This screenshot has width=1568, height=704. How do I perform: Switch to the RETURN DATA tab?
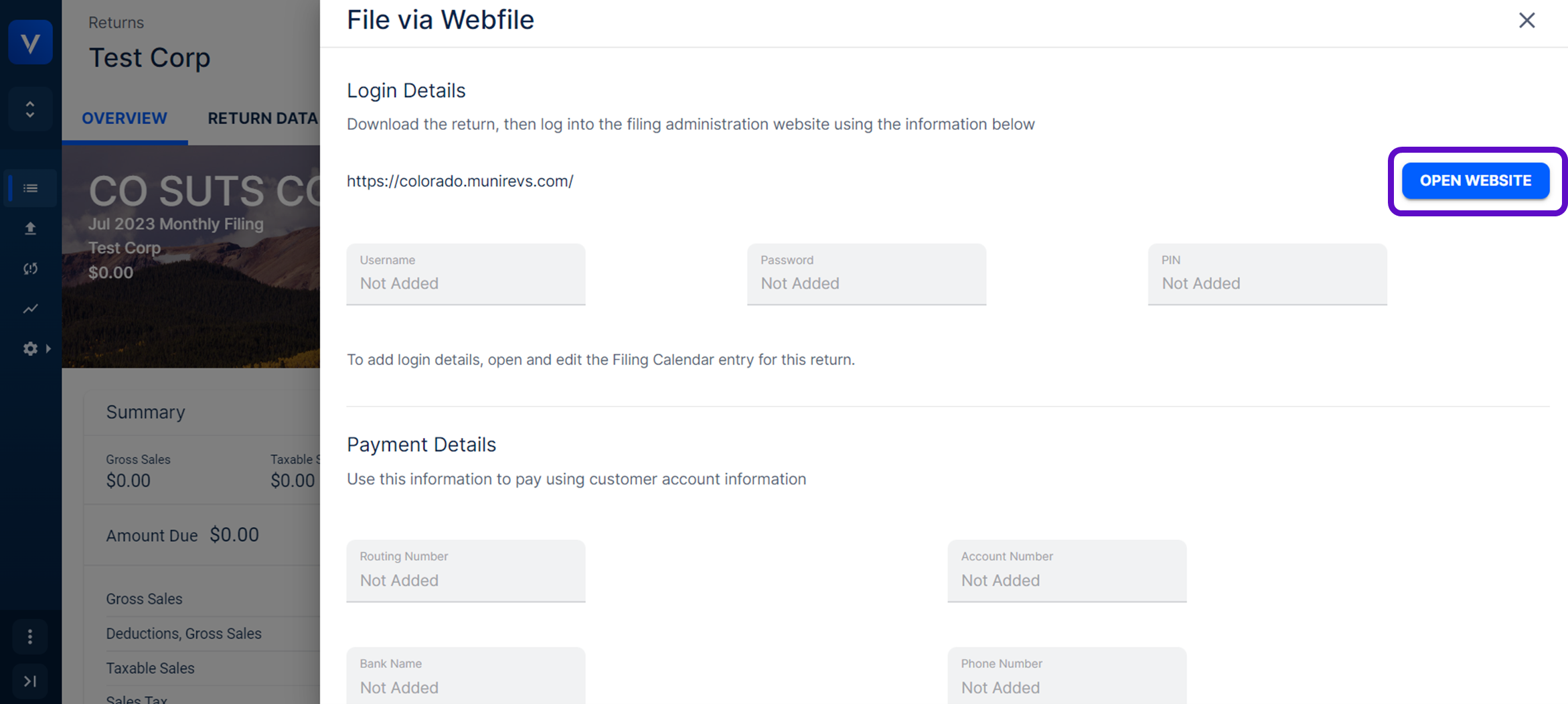pos(262,119)
